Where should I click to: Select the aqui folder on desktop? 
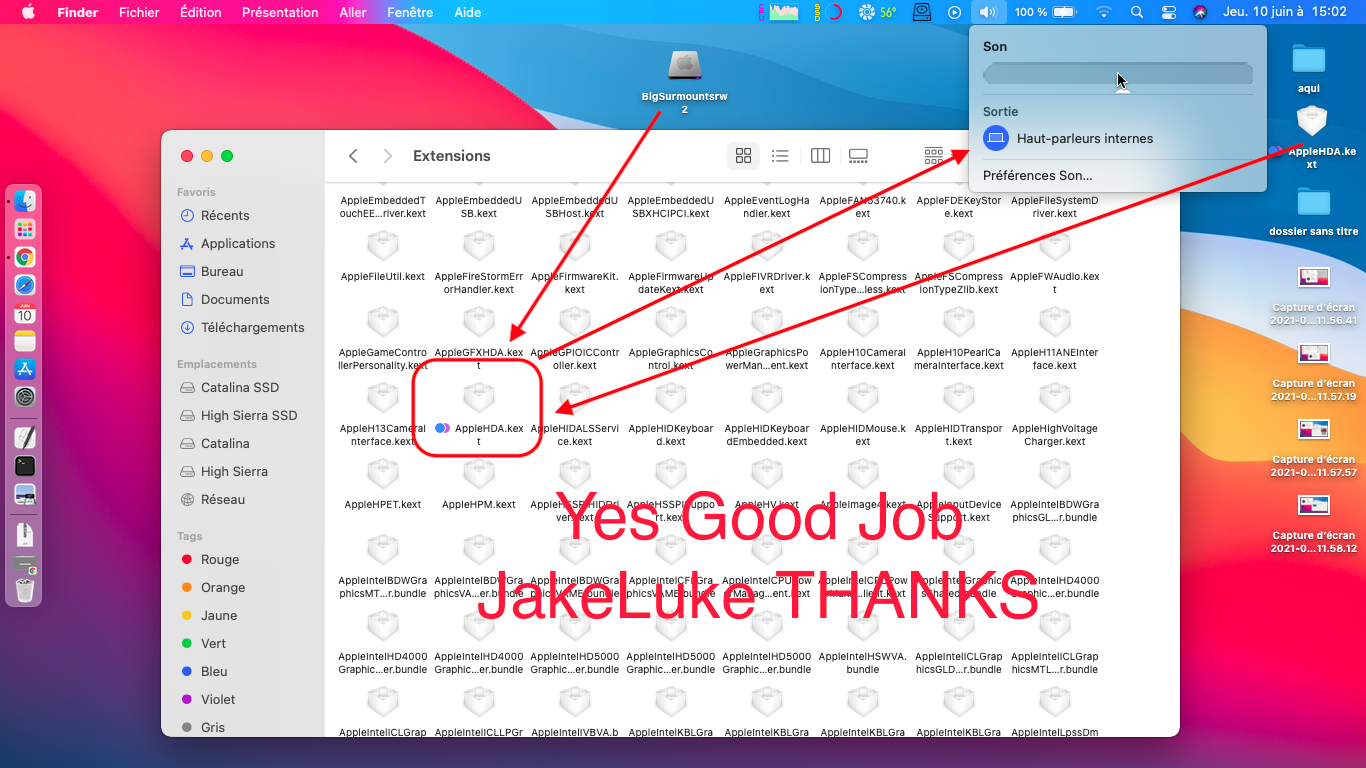[x=1308, y=67]
